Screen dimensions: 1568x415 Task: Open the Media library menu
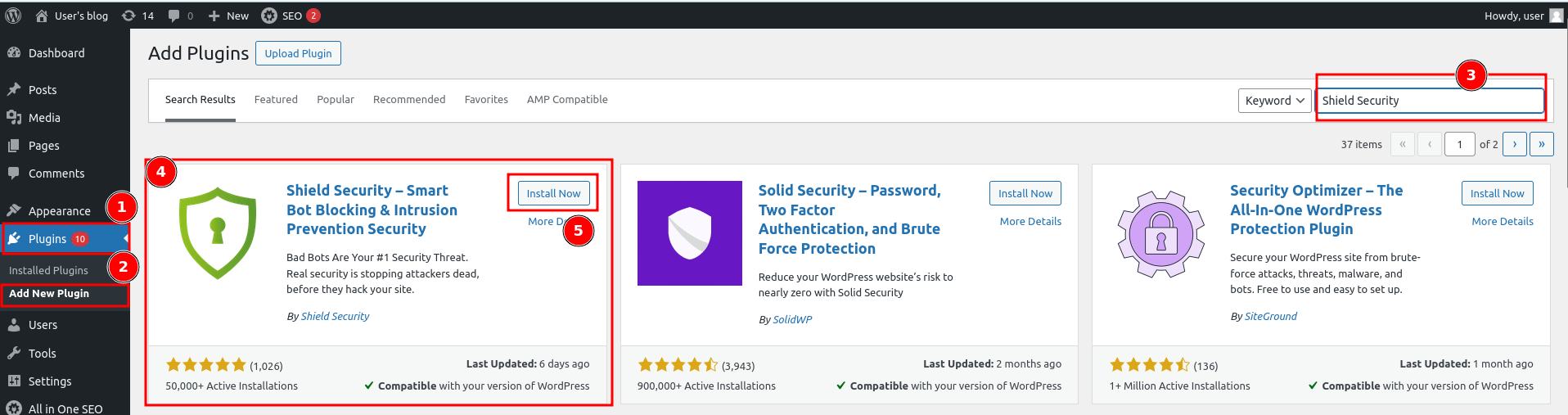pos(44,118)
